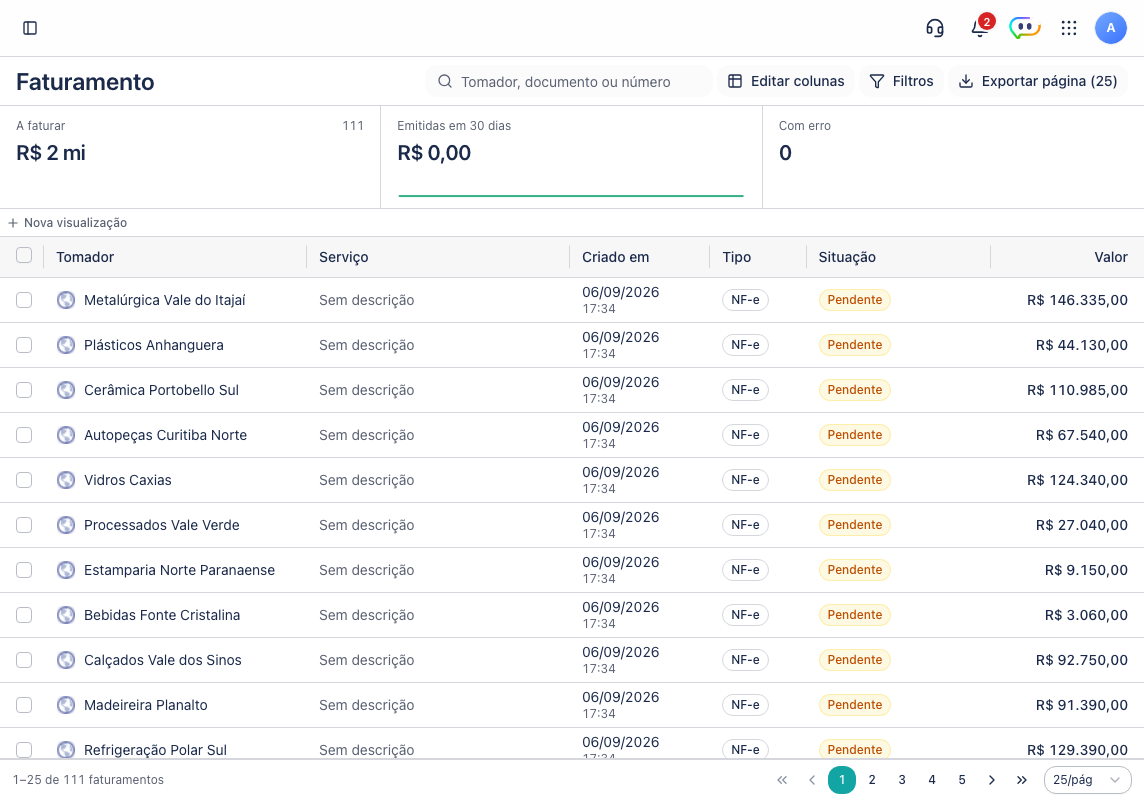Add a Nova visualização view
This screenshot has height=800, width=1144.
click(67, 222)
